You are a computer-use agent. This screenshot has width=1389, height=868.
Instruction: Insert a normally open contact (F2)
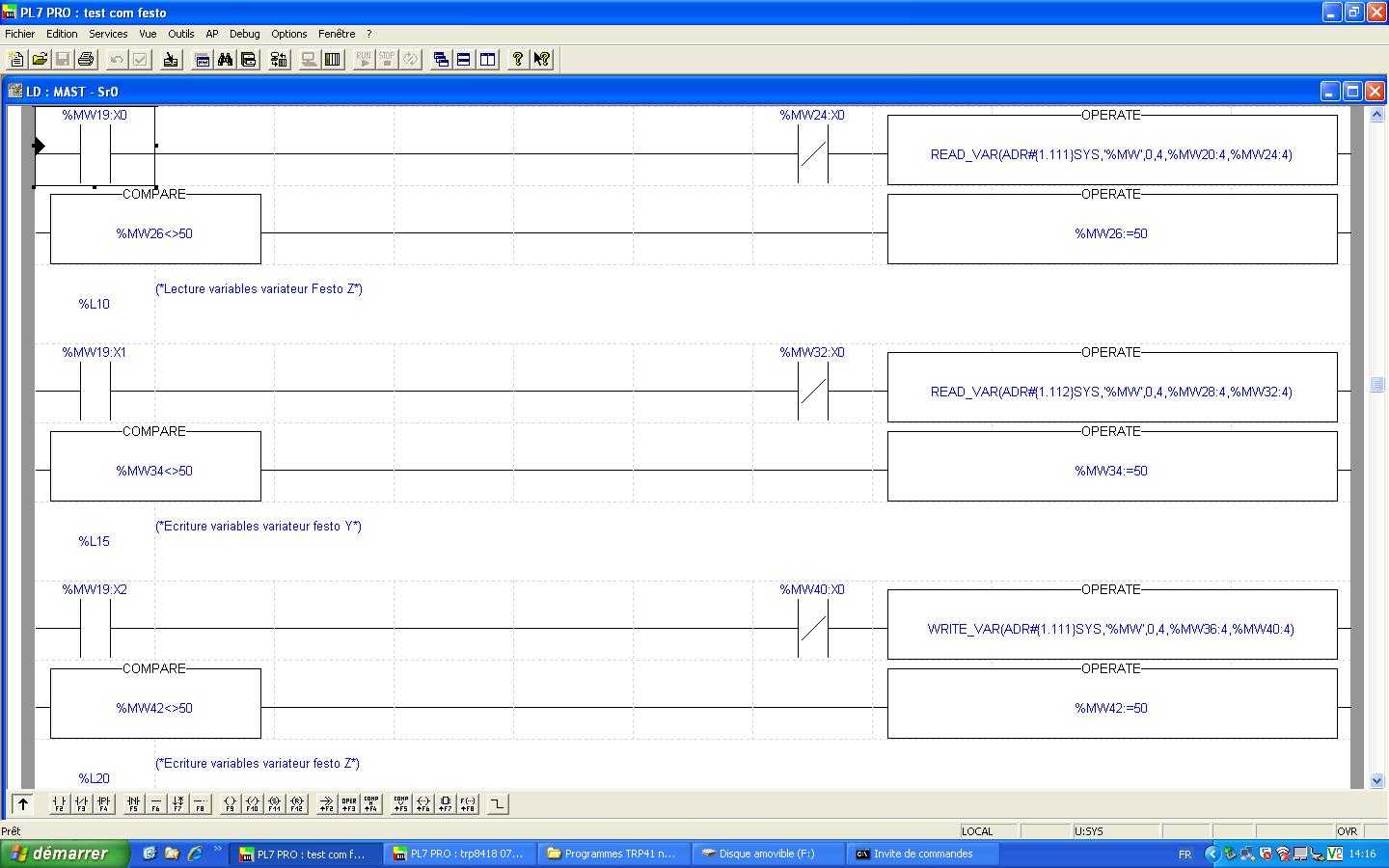point(59,803)
